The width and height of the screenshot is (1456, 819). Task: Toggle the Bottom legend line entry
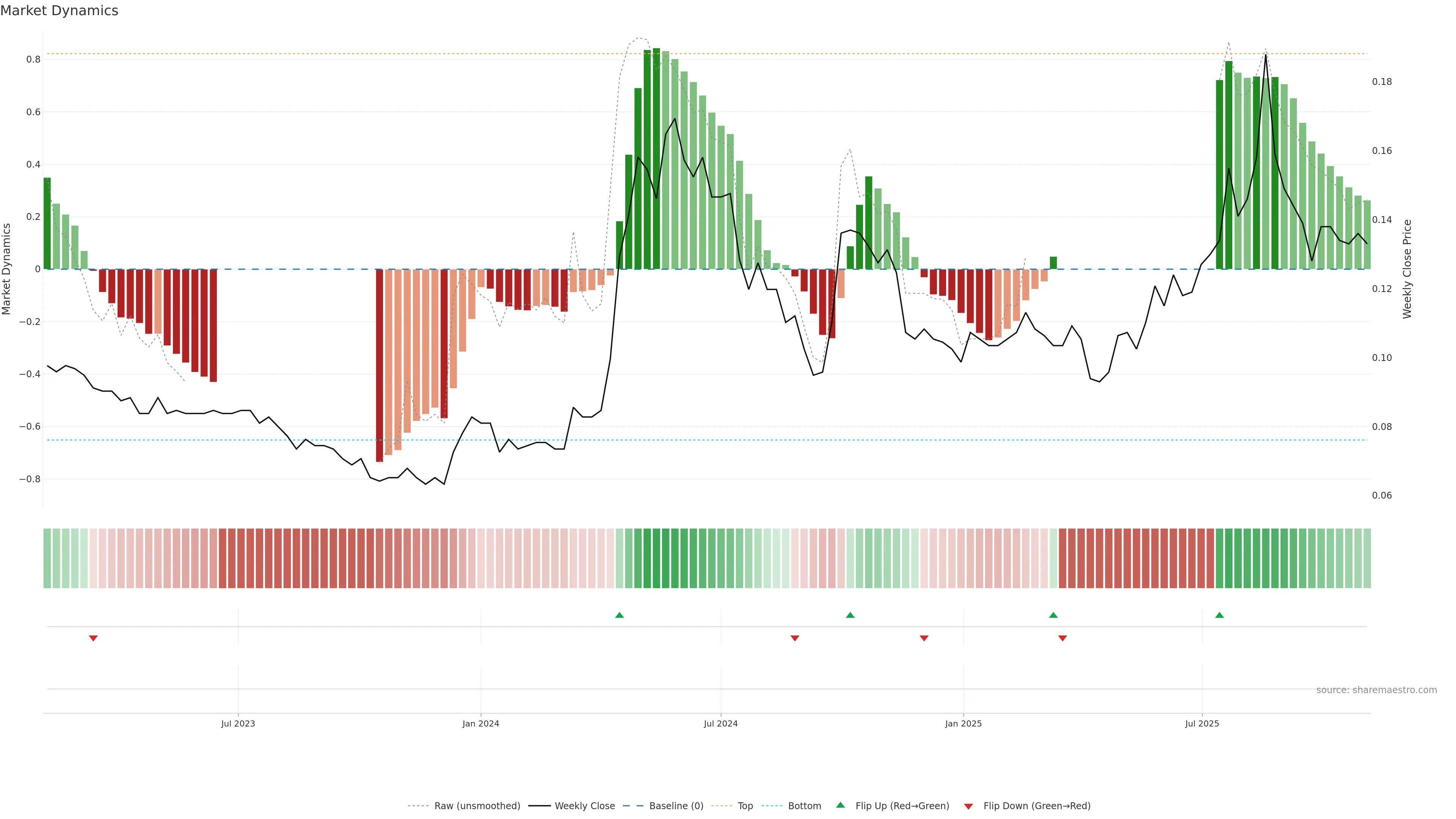[804, 805]
